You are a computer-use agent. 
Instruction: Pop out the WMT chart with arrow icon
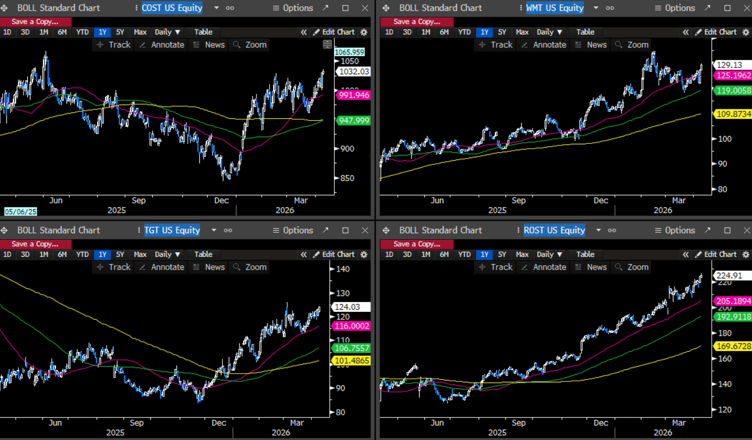[707, 8]
